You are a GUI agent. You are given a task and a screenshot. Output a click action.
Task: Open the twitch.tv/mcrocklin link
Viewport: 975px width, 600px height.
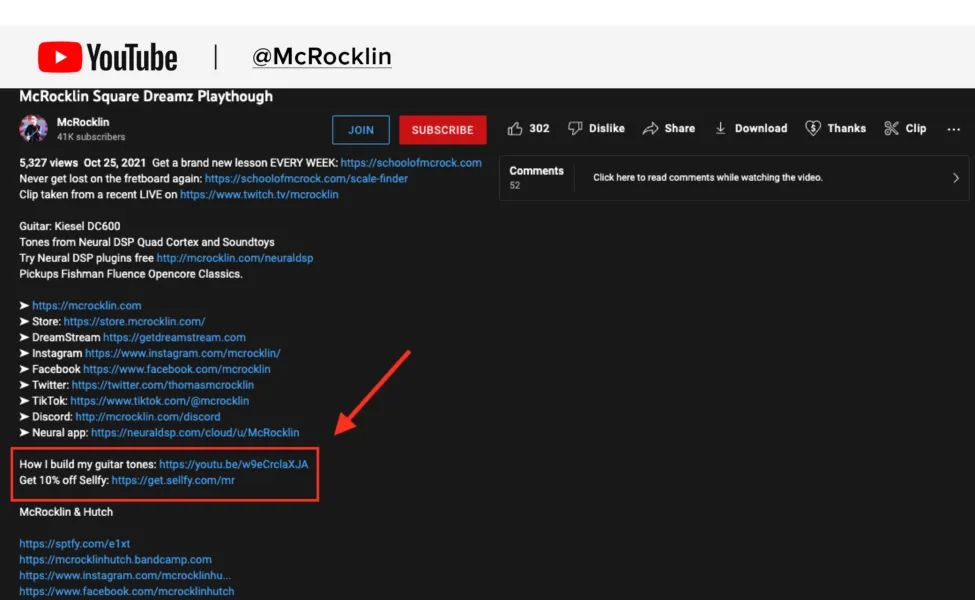pos(259,195)
